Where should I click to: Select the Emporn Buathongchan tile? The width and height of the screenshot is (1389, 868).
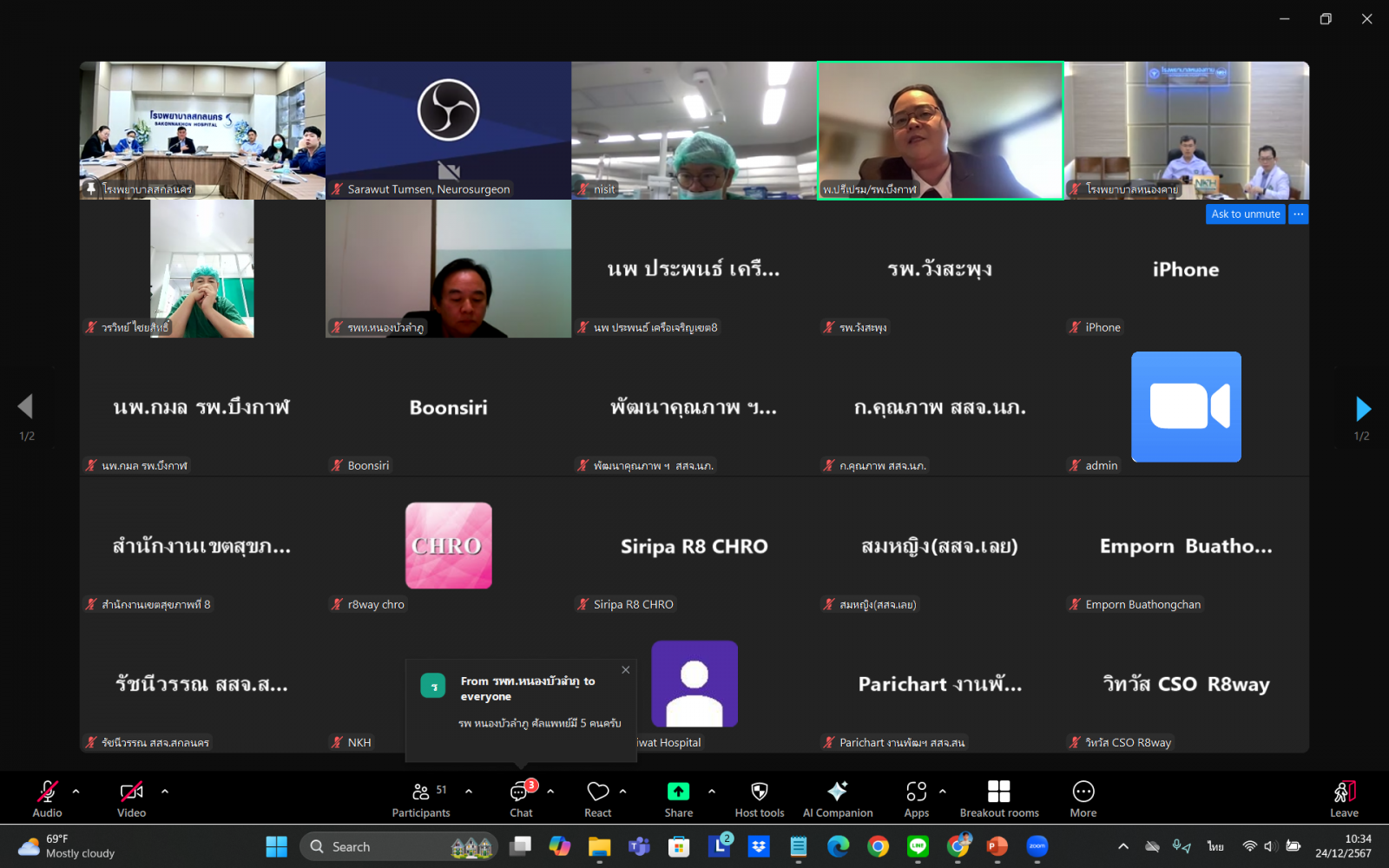pos(1186,546)
